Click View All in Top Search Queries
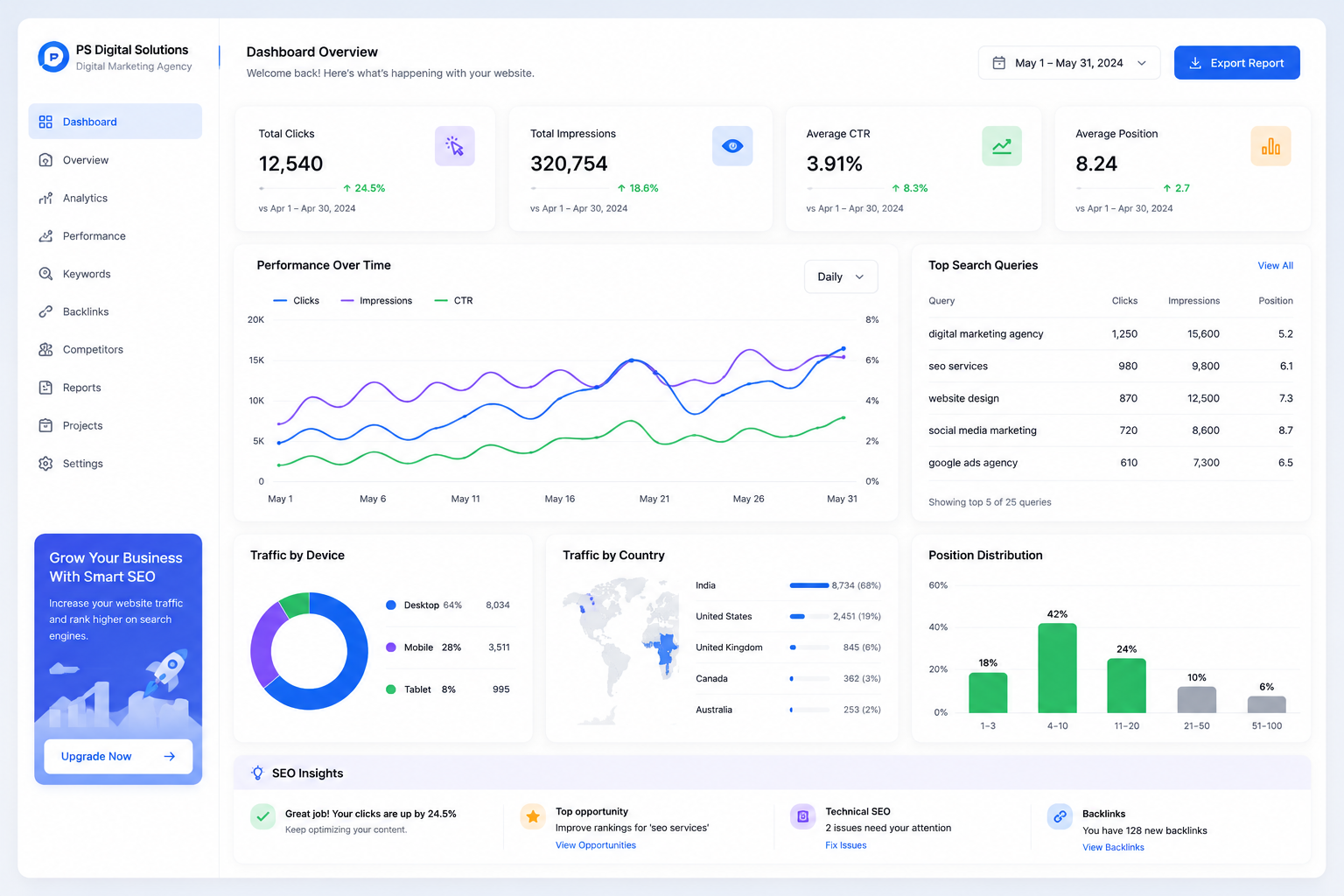 pos(1275,266)
